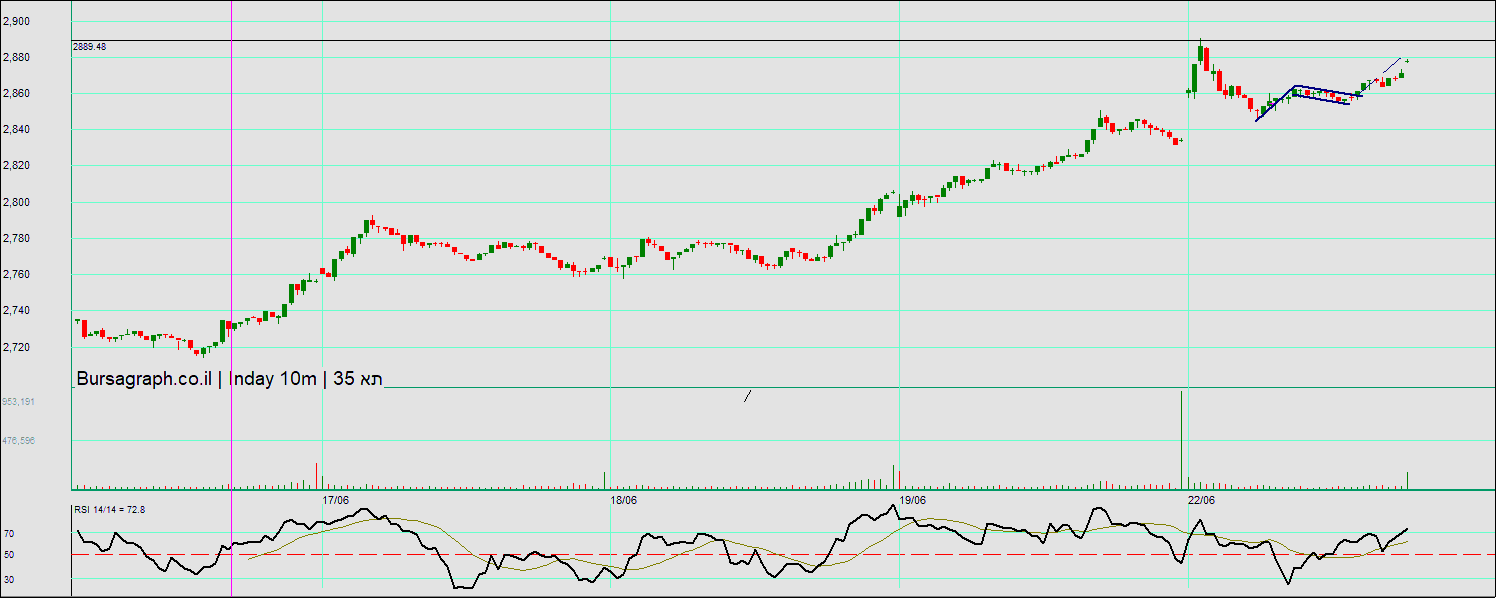
Task: Click the 953,191 volume axis label
Action: coord(18,402)
